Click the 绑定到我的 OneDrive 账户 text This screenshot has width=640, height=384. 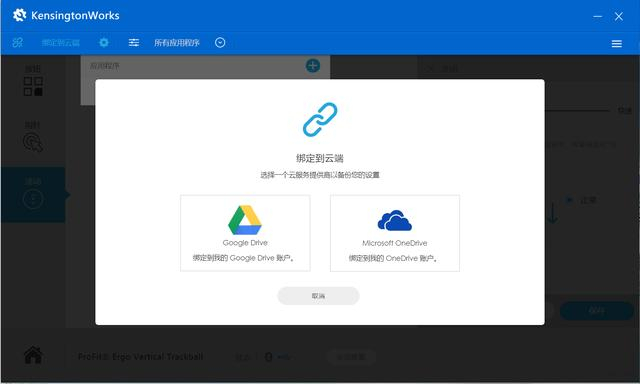(x=393, y=258)
